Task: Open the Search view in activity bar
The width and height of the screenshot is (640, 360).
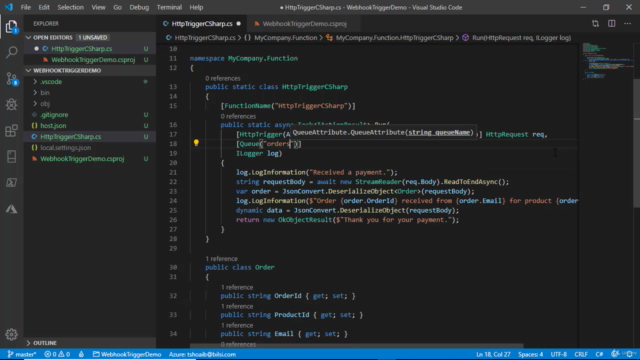Action: point(11,52)
